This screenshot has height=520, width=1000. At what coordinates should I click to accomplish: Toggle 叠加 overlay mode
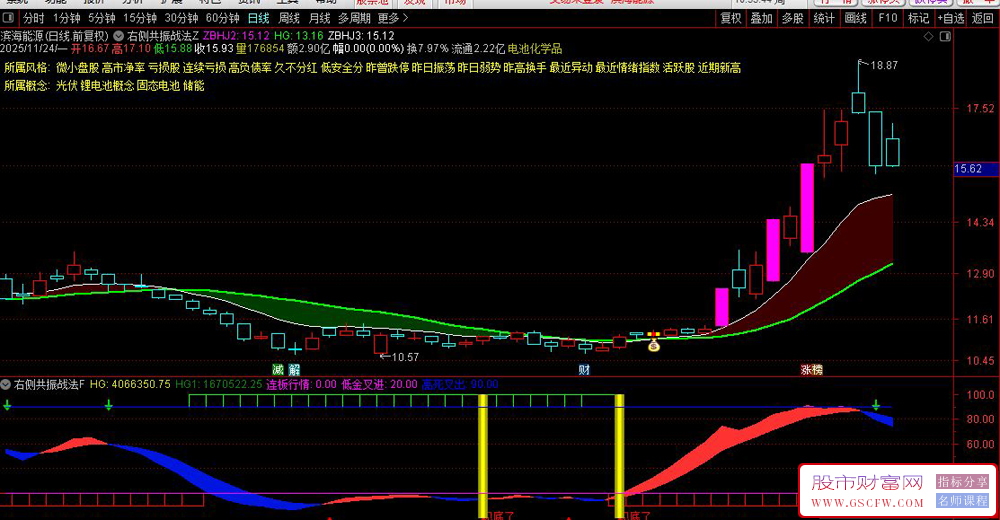(x=761, y=18)
